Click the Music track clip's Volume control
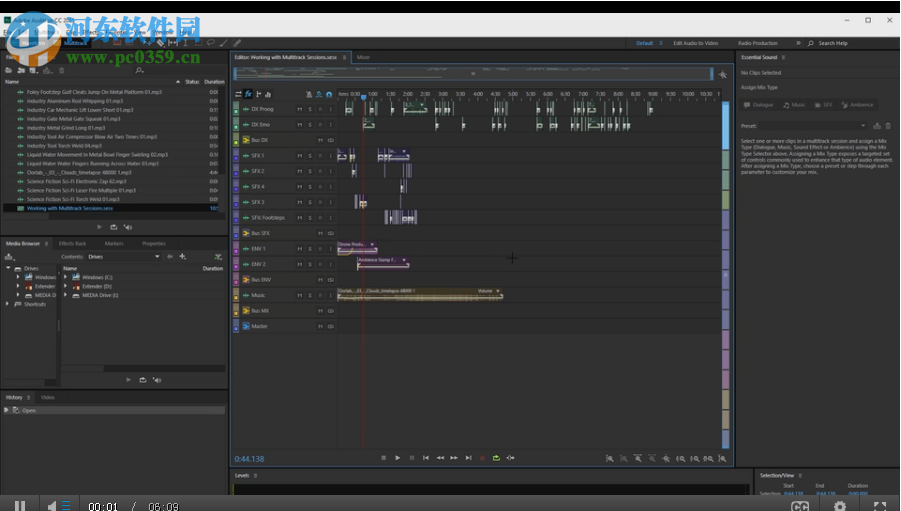This screenshot has width=901, height=511. pyautogui.click(x=487, y=291)
